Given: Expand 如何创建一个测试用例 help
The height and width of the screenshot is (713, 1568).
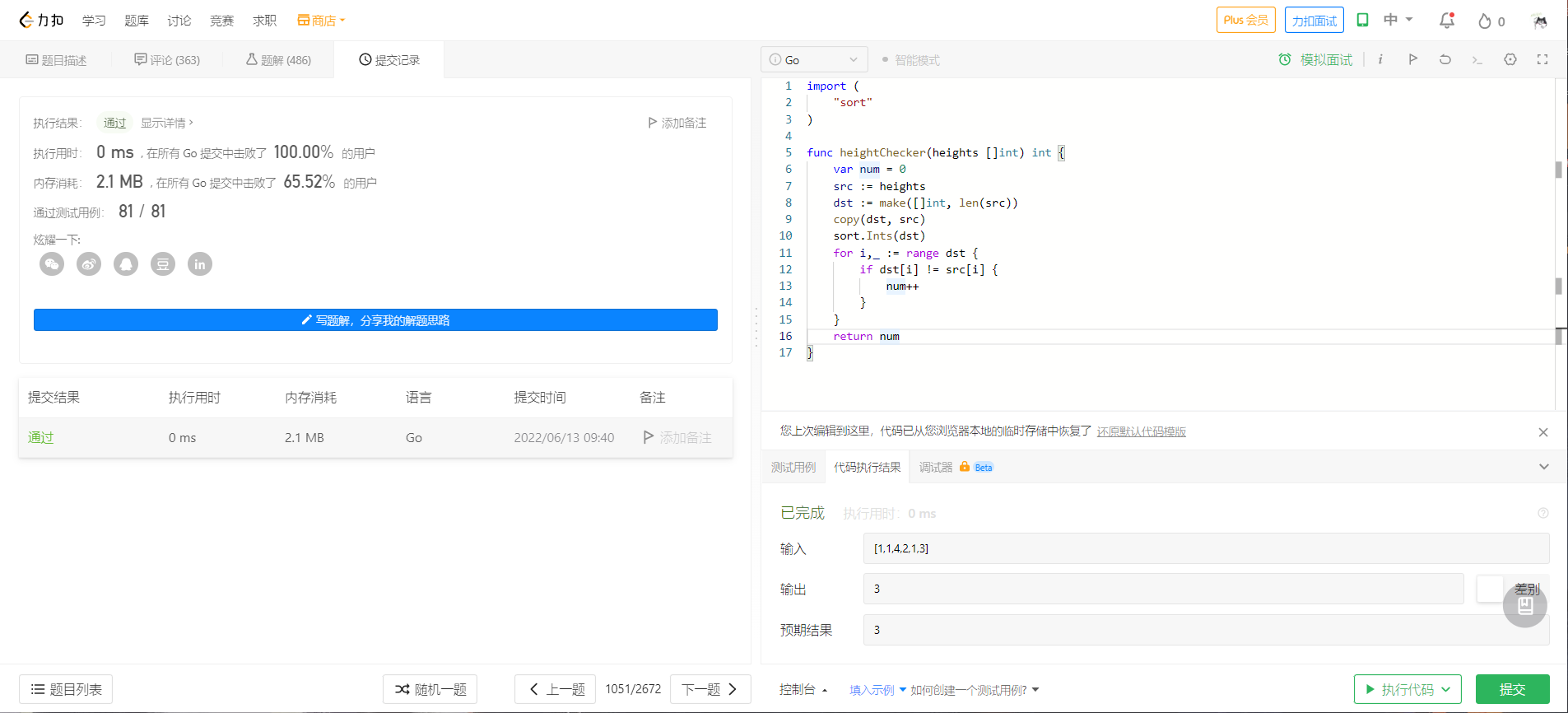Looking at the screenshot, I should [x=975, y=690].
